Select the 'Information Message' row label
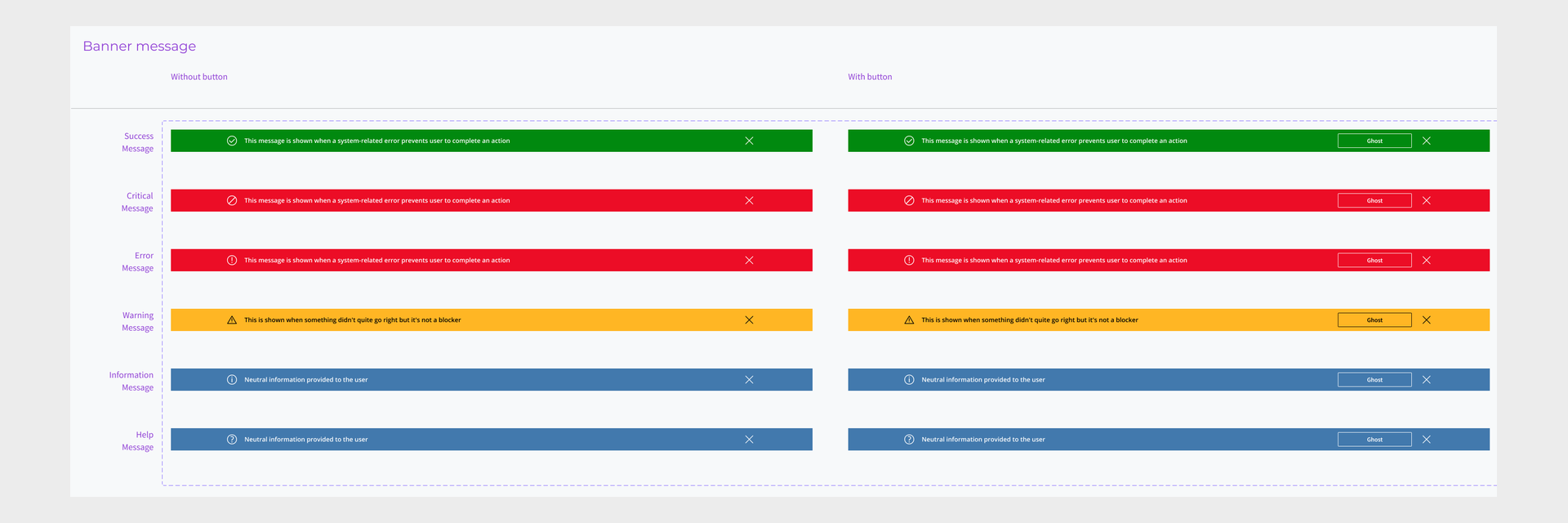 131,381
